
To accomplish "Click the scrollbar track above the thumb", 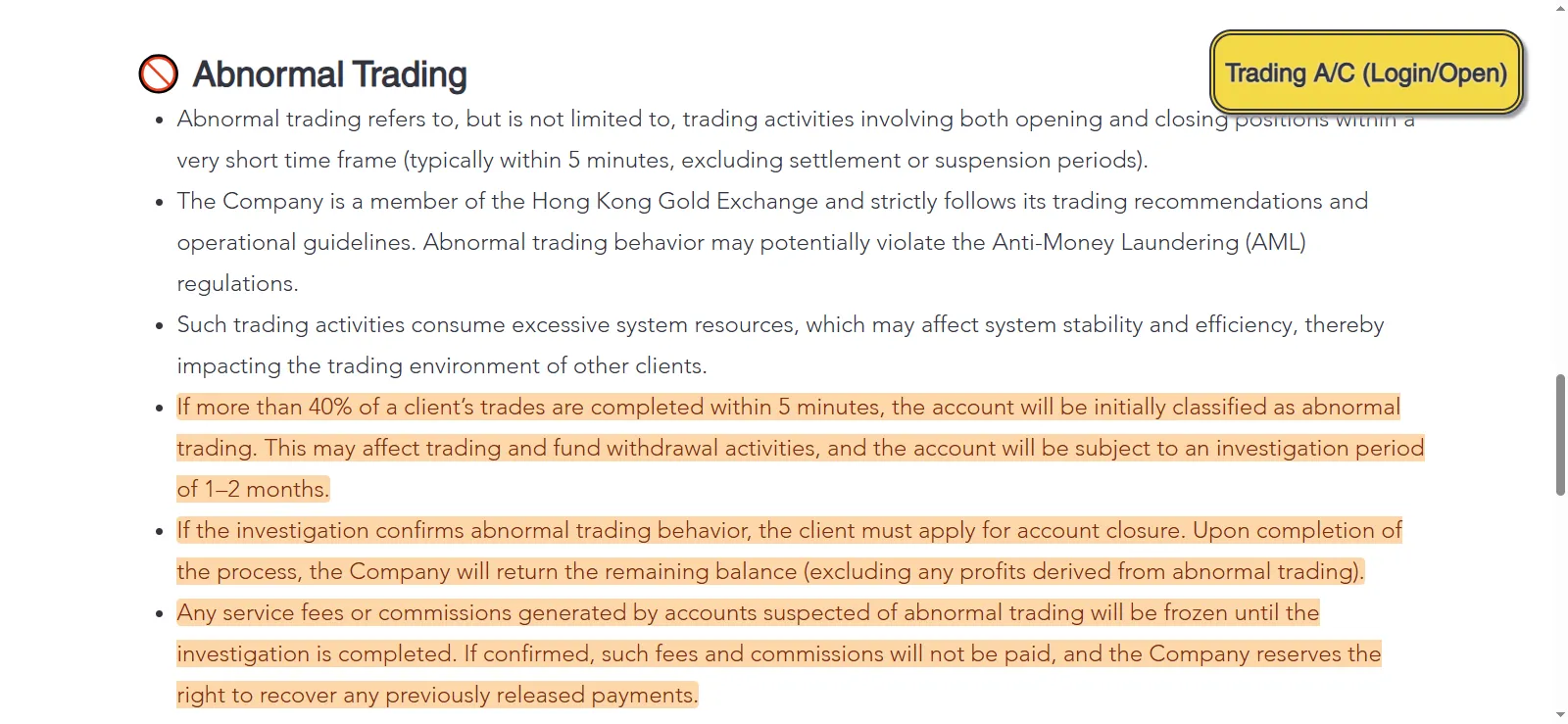I will 1560,194.
